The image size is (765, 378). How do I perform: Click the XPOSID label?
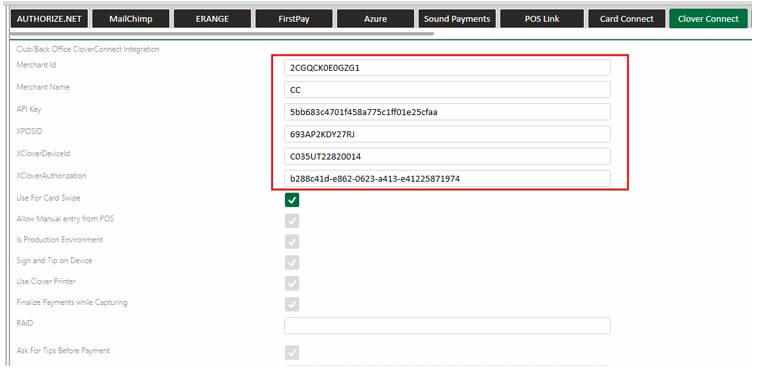(x=29, y=131)
